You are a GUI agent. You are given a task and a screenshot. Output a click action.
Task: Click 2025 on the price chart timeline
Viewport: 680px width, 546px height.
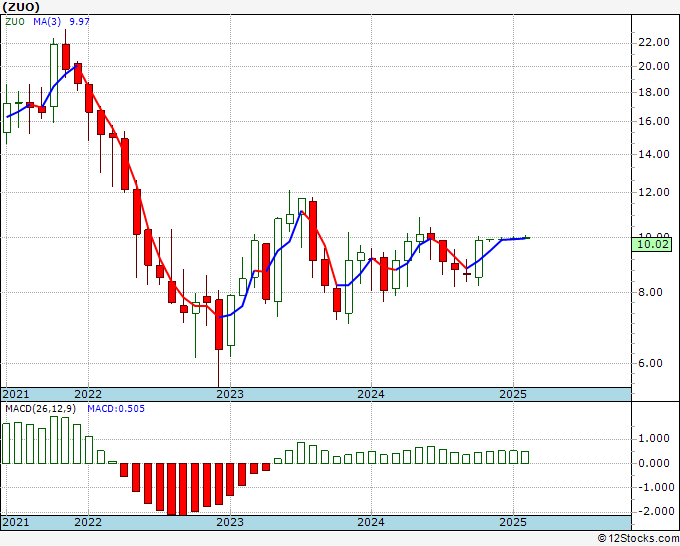pyautogui.click(x=513, y=394)
